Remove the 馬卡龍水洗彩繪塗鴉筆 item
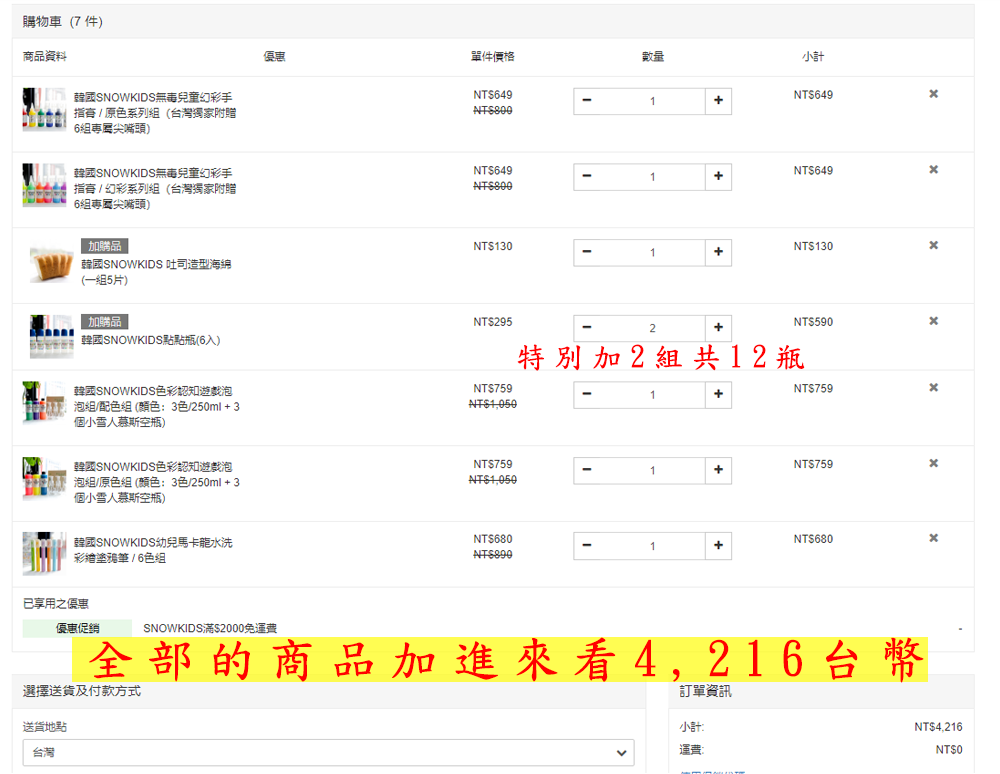 [933, 539]
